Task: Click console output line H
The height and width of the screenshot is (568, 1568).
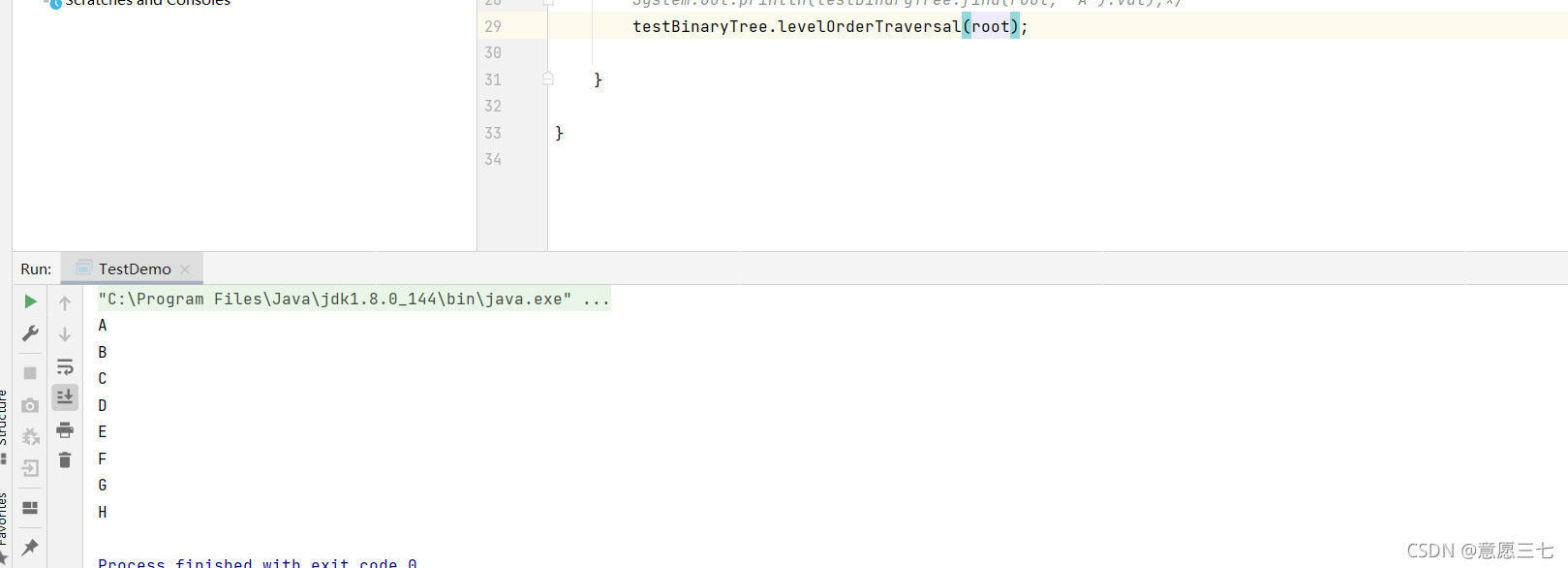Action: [103, 513]
